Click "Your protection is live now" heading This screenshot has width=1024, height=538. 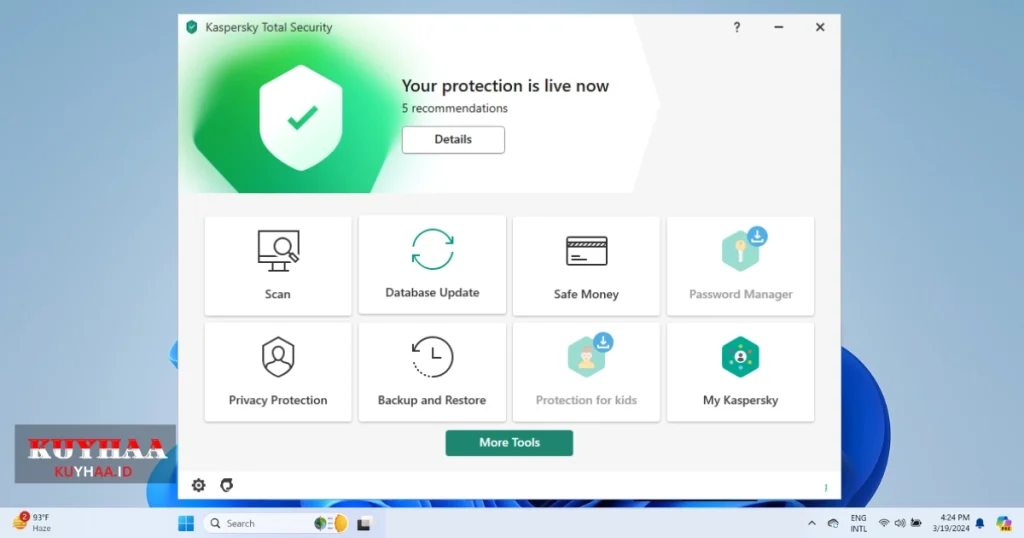click(505, 86)
